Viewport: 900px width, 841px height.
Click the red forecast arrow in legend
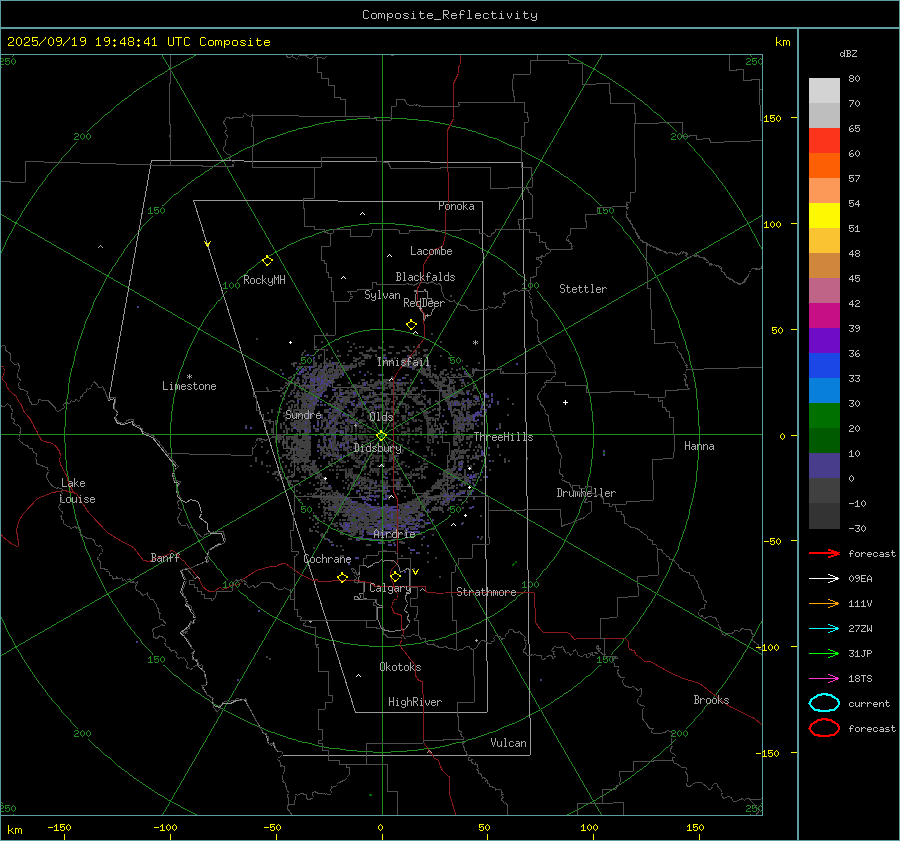click(824, 553)
